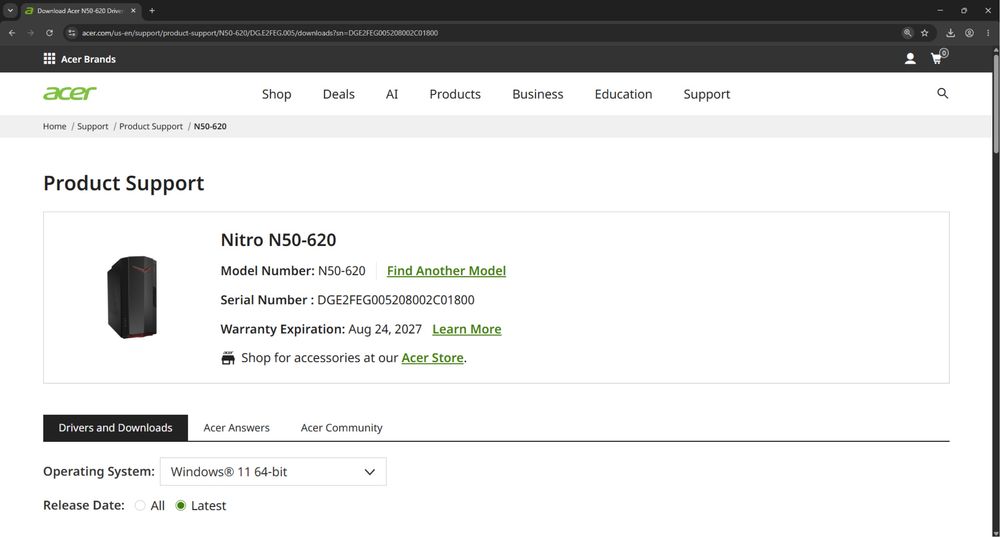Open the browser downloads icon
1000x537 pixels.
pyautogui.click(x=950, y=33)
